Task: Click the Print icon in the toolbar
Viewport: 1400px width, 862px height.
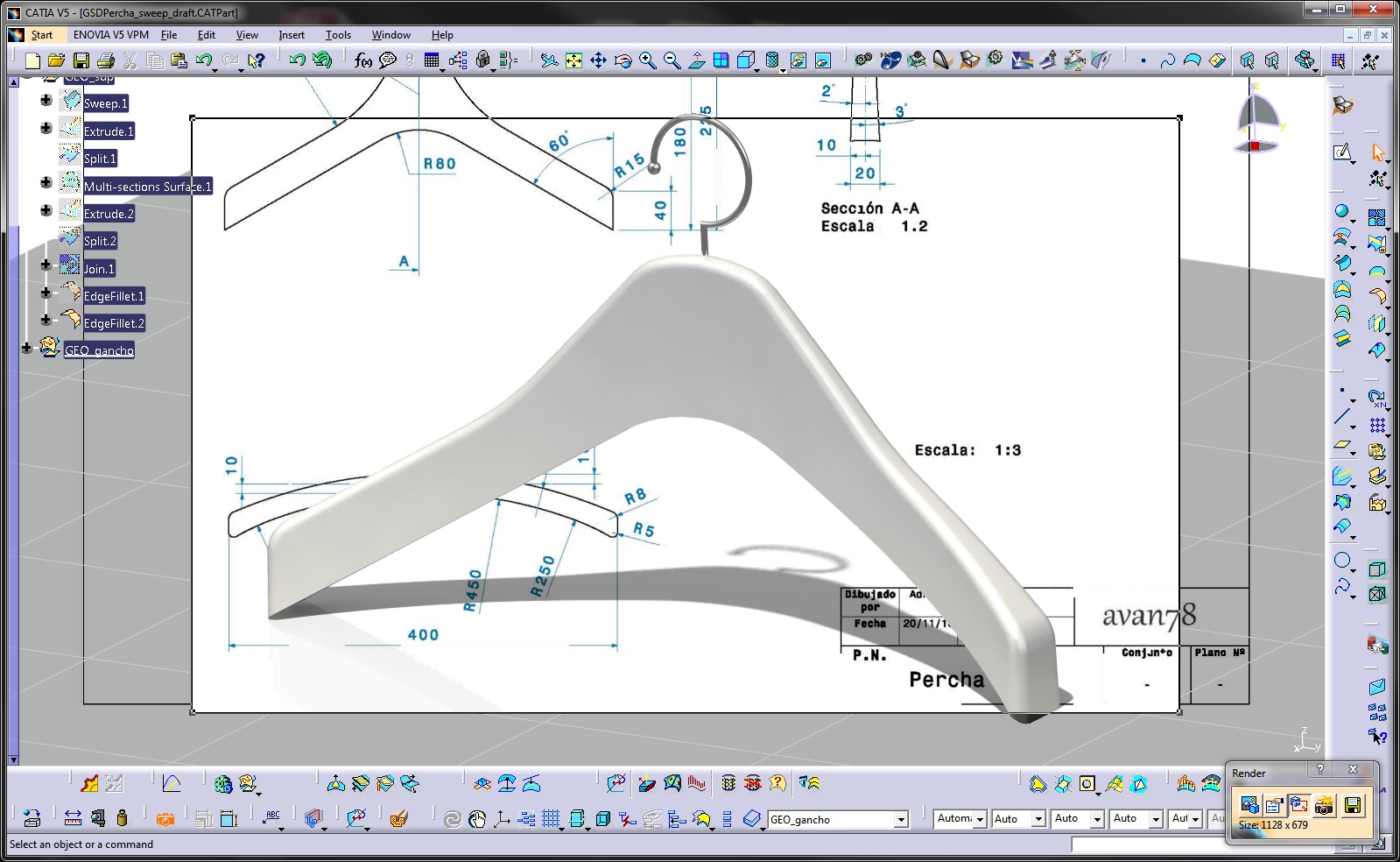Action: tap(106, 60)
